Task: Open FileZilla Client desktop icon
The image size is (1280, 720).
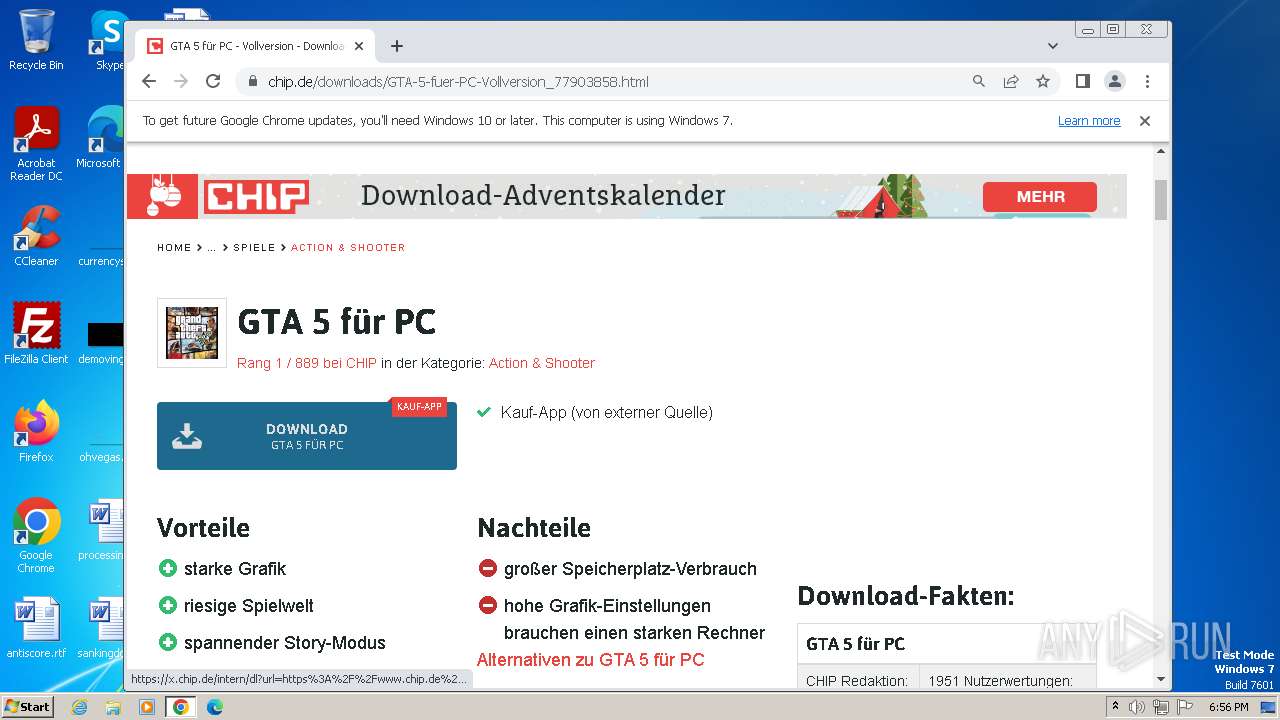Action: click(36, 333)
